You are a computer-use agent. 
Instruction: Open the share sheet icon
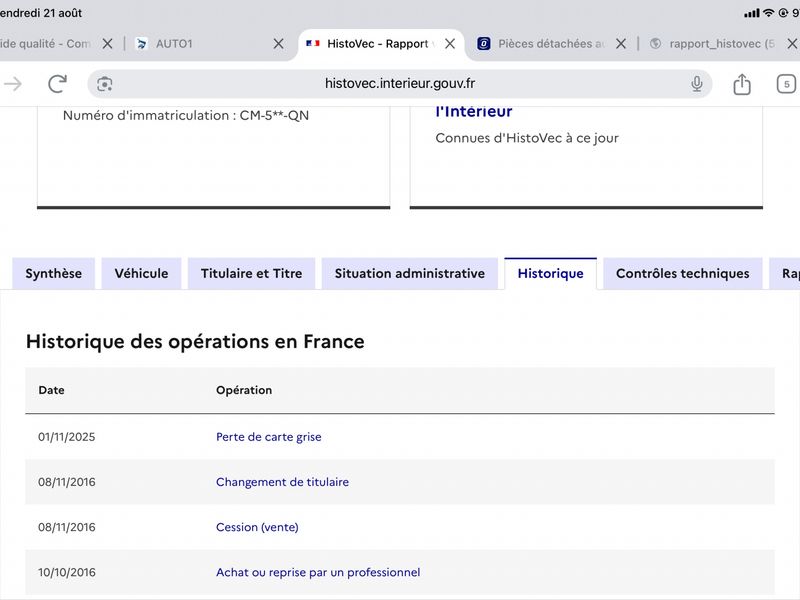pyautogui.click(x=742, y=84)
